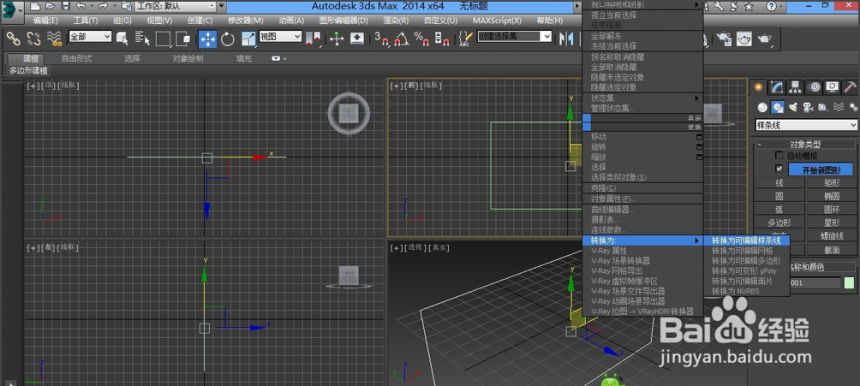Open the Rendered Frame Window teapot icon
The image size is (860, 386).
click(x=744, y=38)
